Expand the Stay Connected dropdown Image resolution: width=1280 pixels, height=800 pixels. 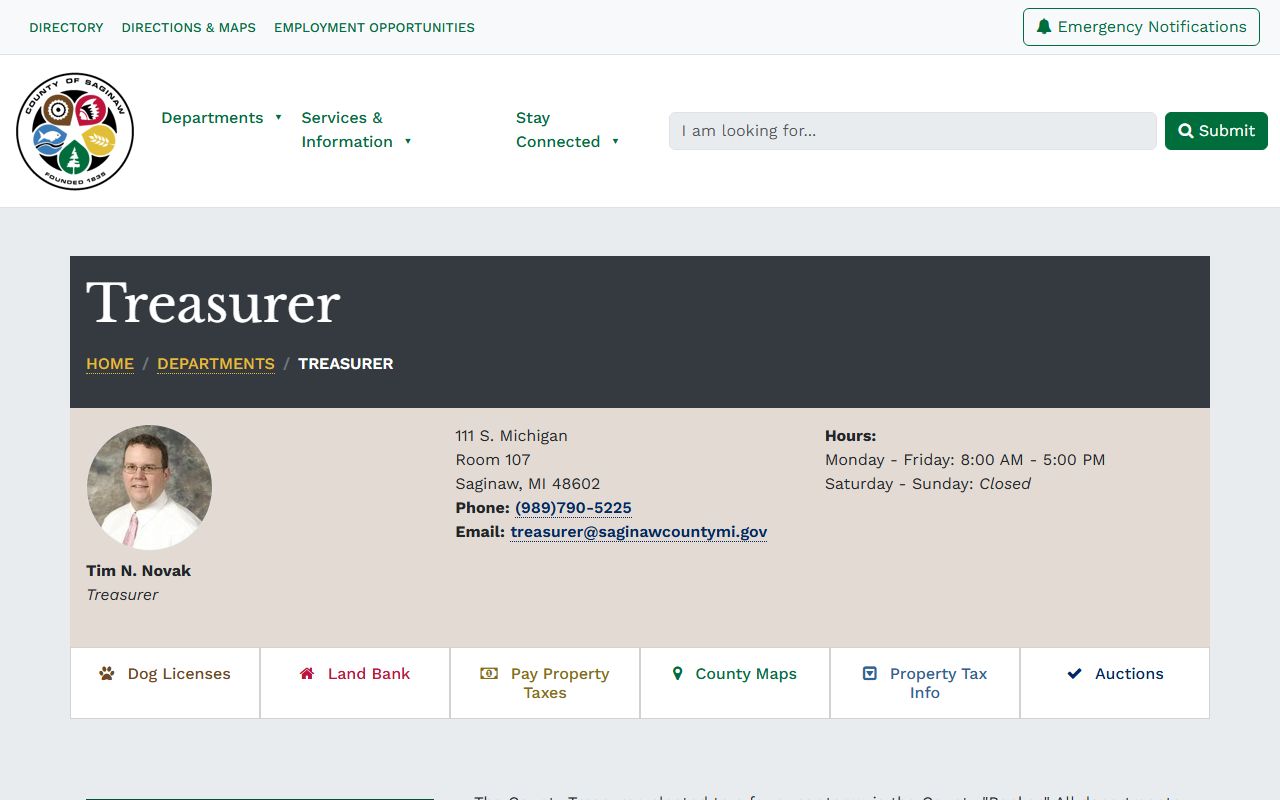pyautogui.click(x=568, y=130)
